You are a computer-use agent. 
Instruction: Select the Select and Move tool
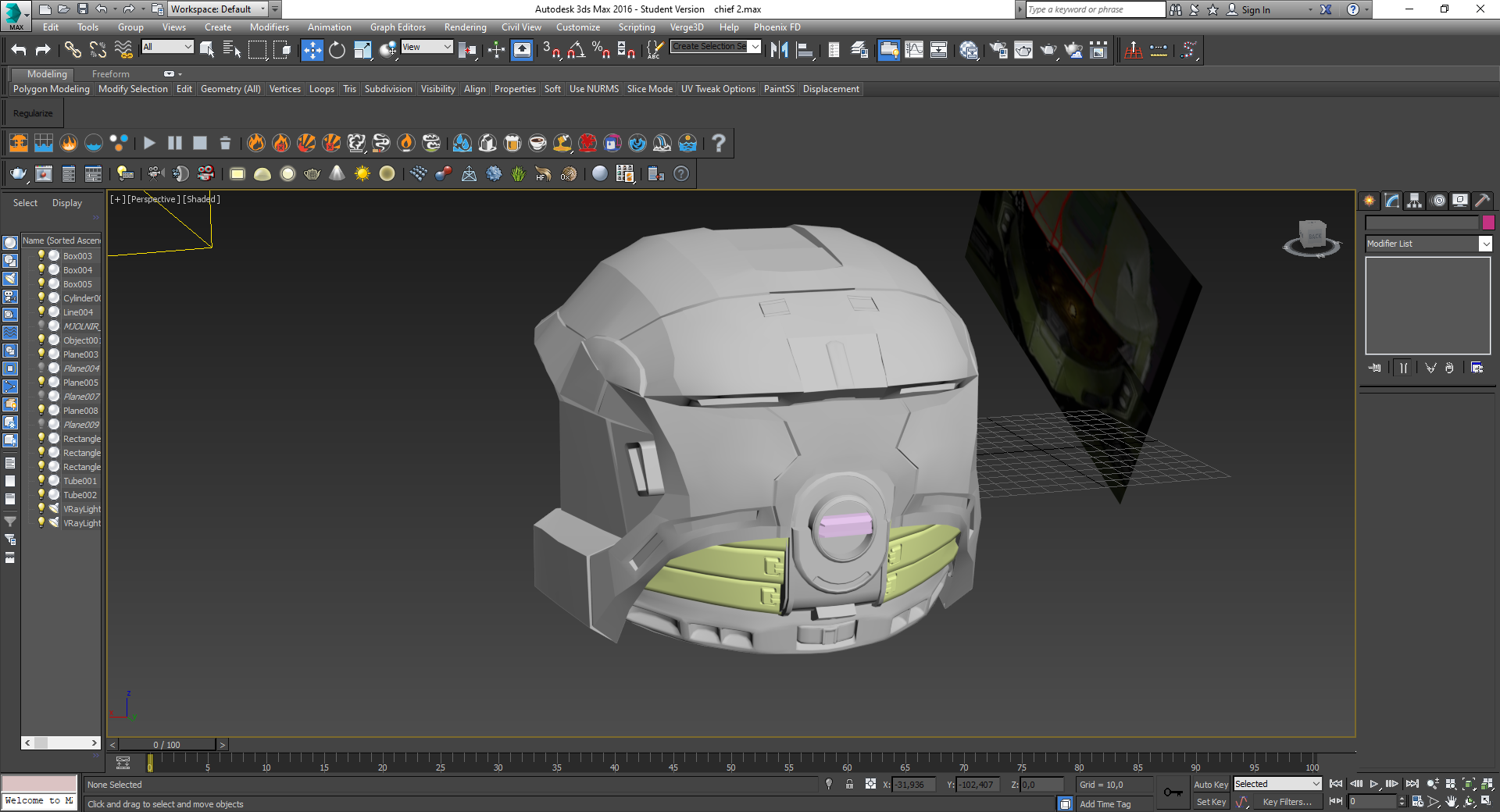coord(312,50)
